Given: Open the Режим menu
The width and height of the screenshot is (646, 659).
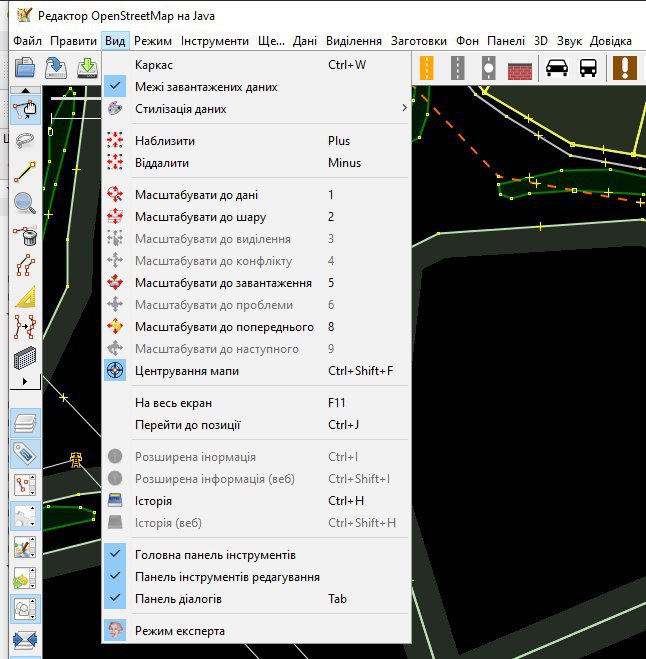Looking at the screenshot, I should [x=153, y=41].
